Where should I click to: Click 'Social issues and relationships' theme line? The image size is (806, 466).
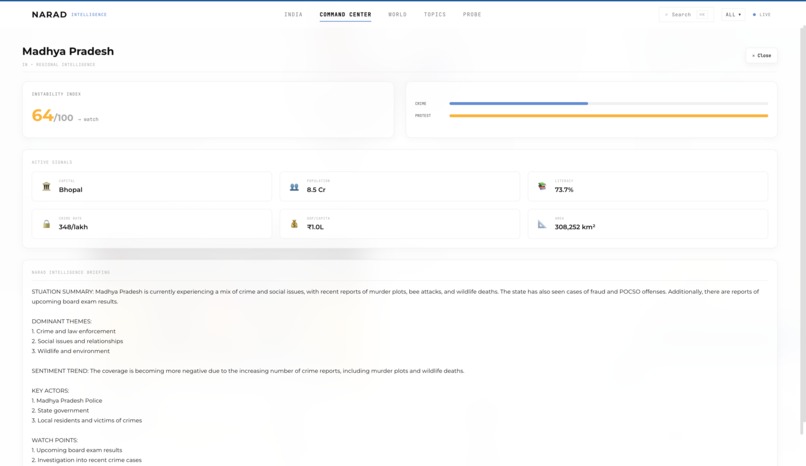77,341
